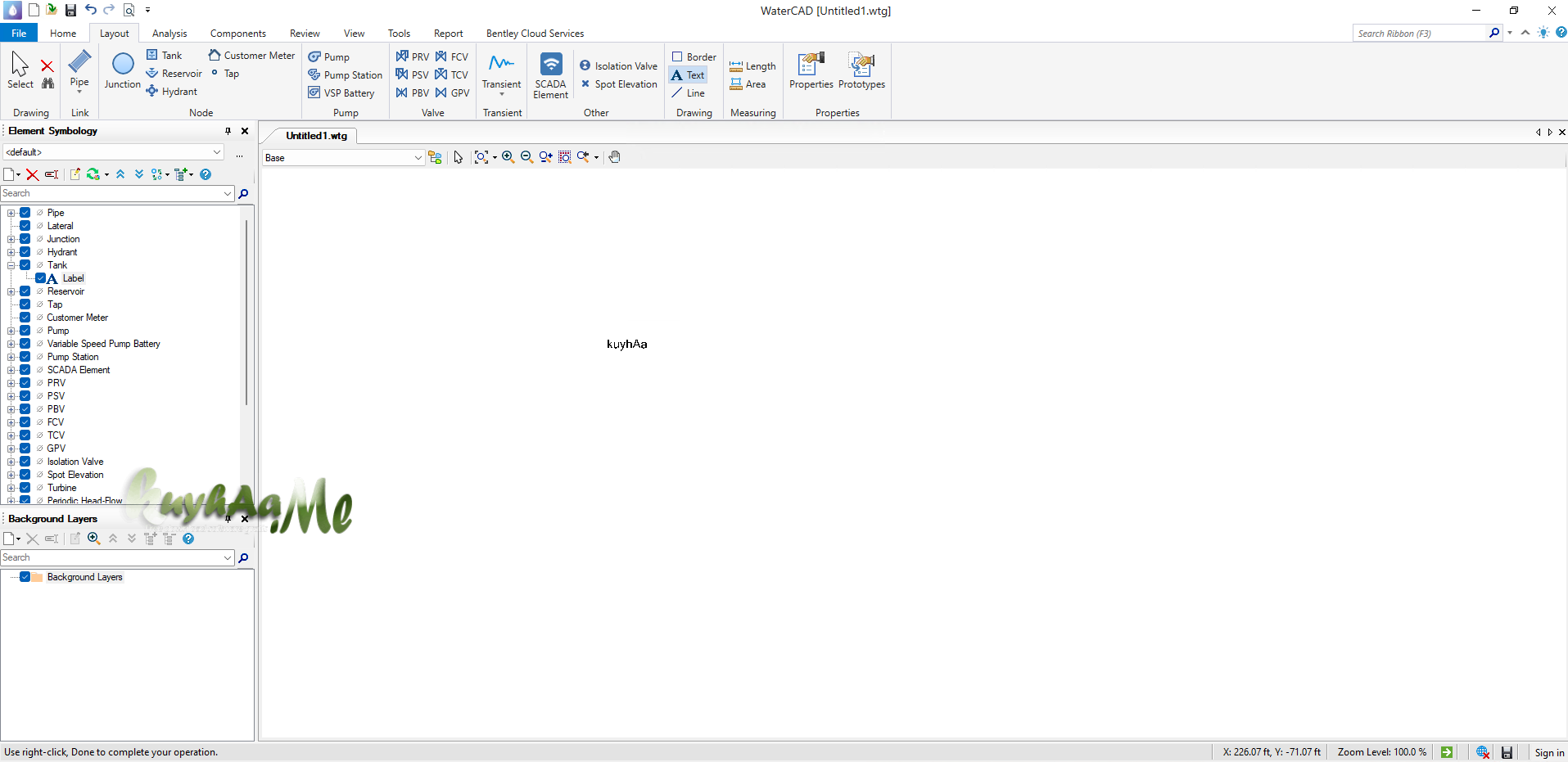Screen dimensions: 1568x762
Task: Open the Properties panel
Action: (811, 70)
